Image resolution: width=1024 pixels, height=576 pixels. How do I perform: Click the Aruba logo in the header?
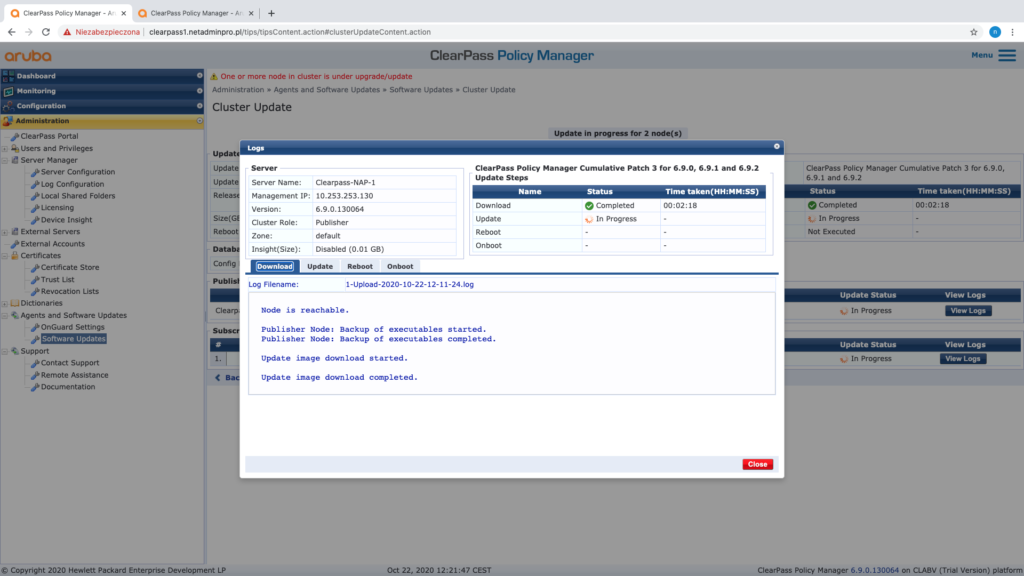(28, 55)
